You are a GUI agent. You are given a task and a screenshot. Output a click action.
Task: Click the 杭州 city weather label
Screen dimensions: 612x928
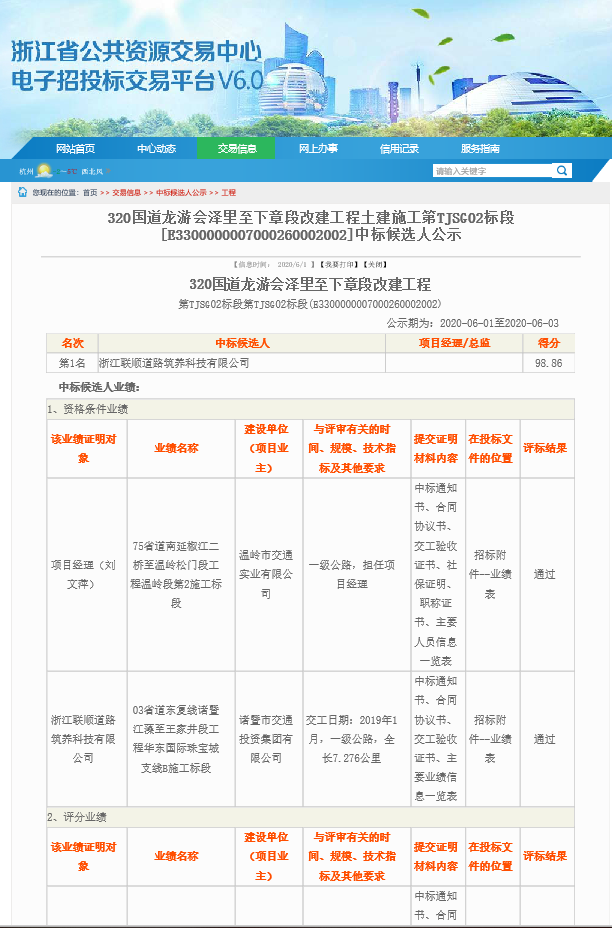pyautogui.click(x=26, y=171)
